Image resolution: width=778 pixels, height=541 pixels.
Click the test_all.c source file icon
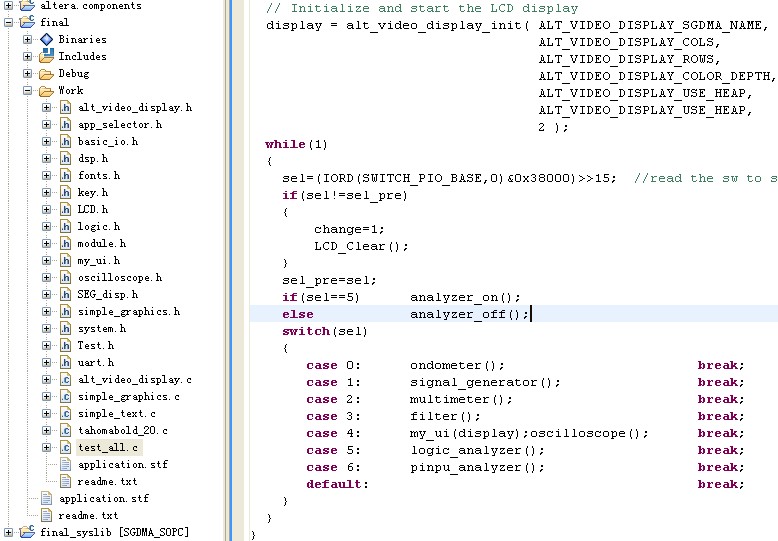[x=65, y=447]
